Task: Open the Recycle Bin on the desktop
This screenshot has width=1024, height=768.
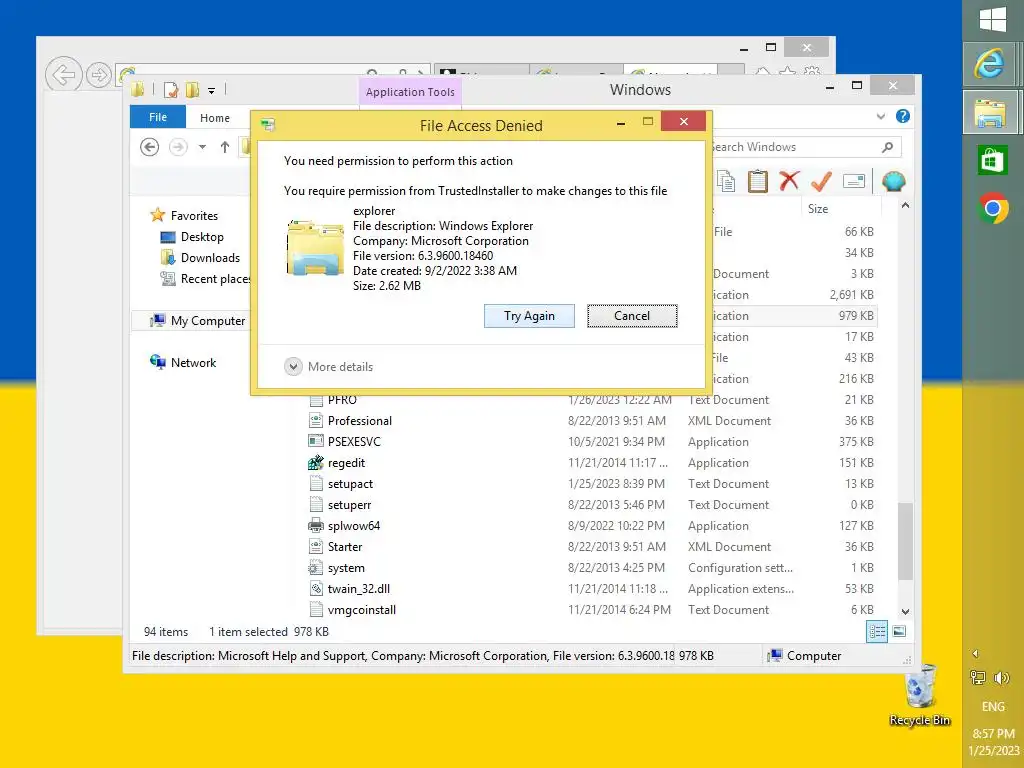Action: tap(920, 696)
